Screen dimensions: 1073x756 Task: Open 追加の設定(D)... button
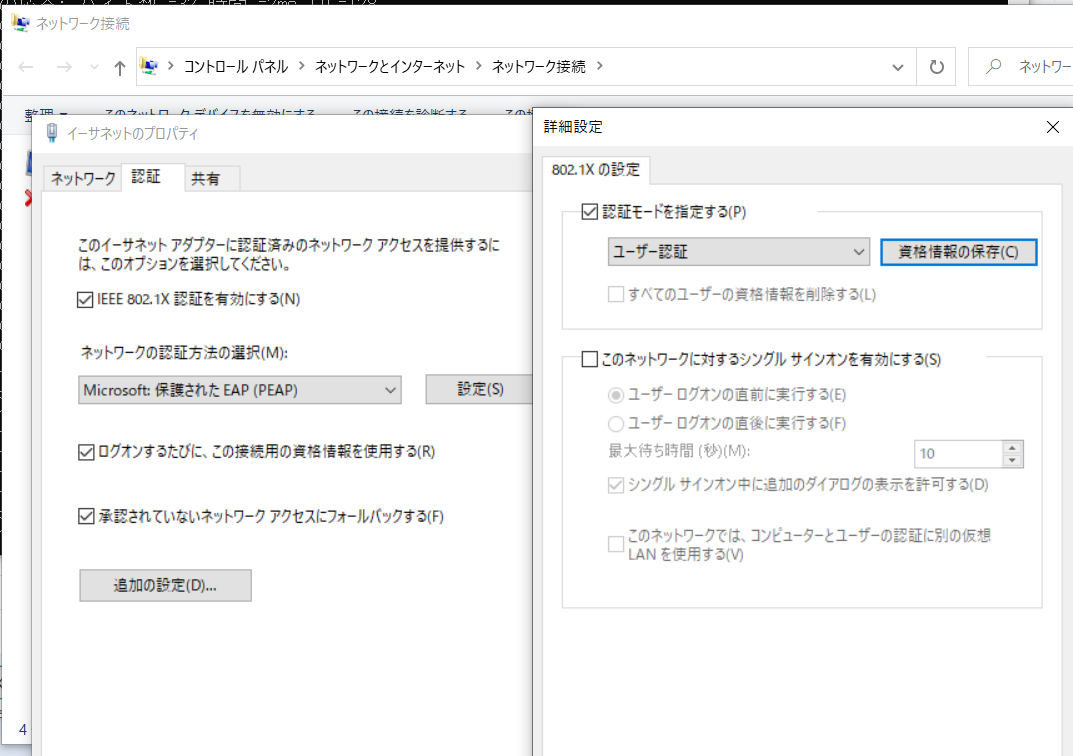click(166, 586)
